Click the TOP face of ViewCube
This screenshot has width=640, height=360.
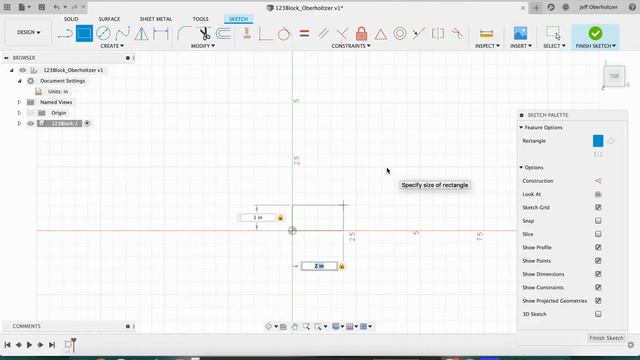point(614,76)
